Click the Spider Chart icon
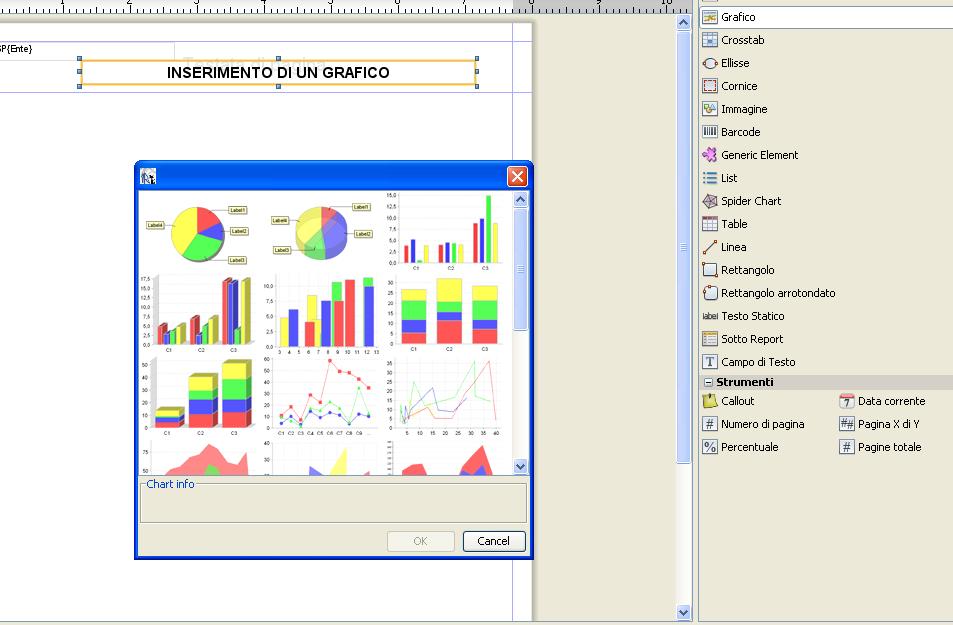Screen dimensions: 953x625 710,201
